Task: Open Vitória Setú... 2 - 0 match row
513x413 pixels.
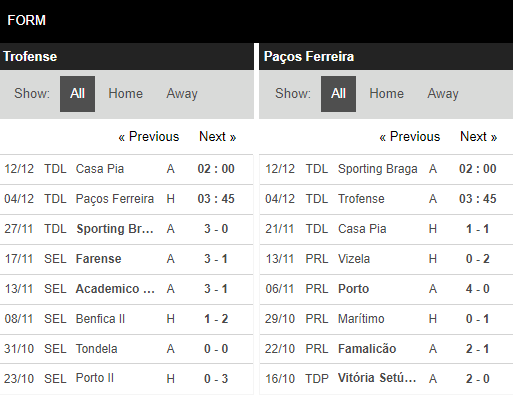Action: 386,379
